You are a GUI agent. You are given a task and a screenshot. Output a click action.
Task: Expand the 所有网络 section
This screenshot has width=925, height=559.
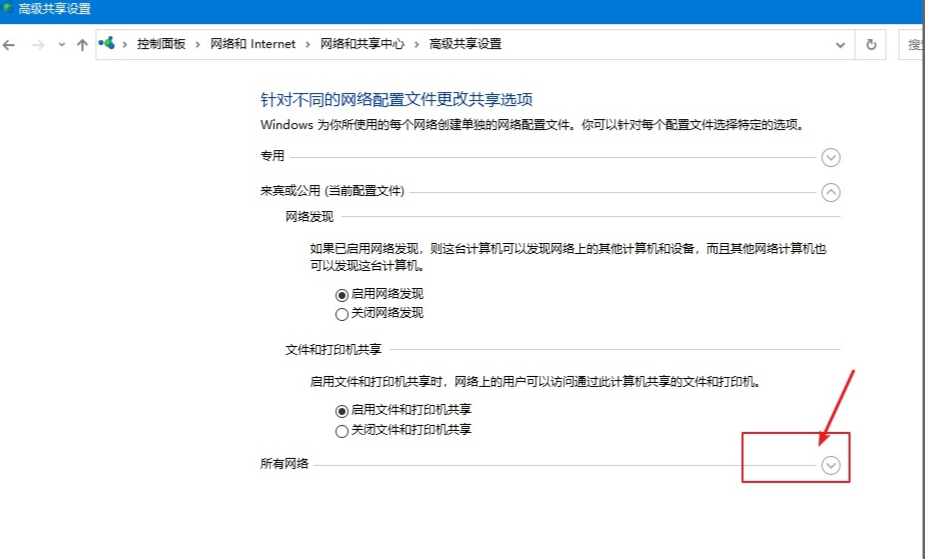coord(830,465)
